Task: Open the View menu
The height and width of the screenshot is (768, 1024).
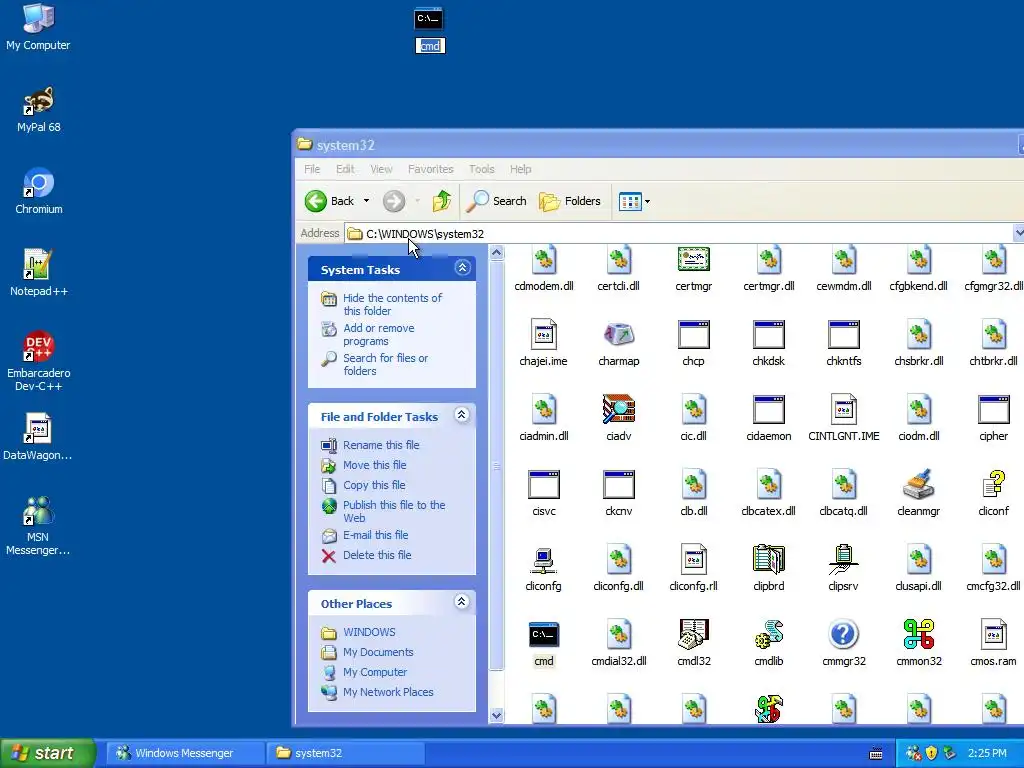Action: [x=381, y=169]
